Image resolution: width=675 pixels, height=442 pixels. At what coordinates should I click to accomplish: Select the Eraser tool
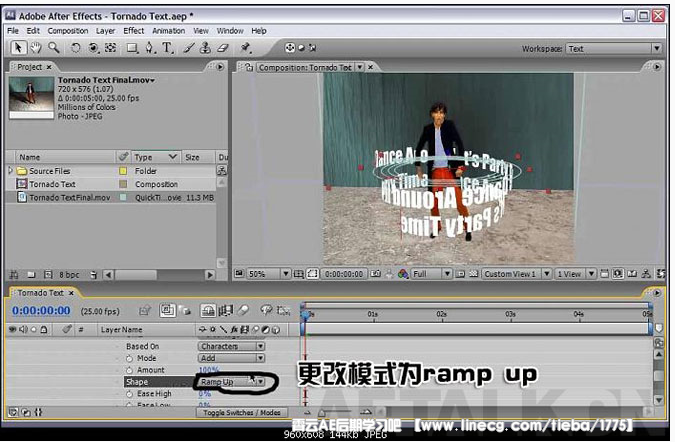click(224, 47)
